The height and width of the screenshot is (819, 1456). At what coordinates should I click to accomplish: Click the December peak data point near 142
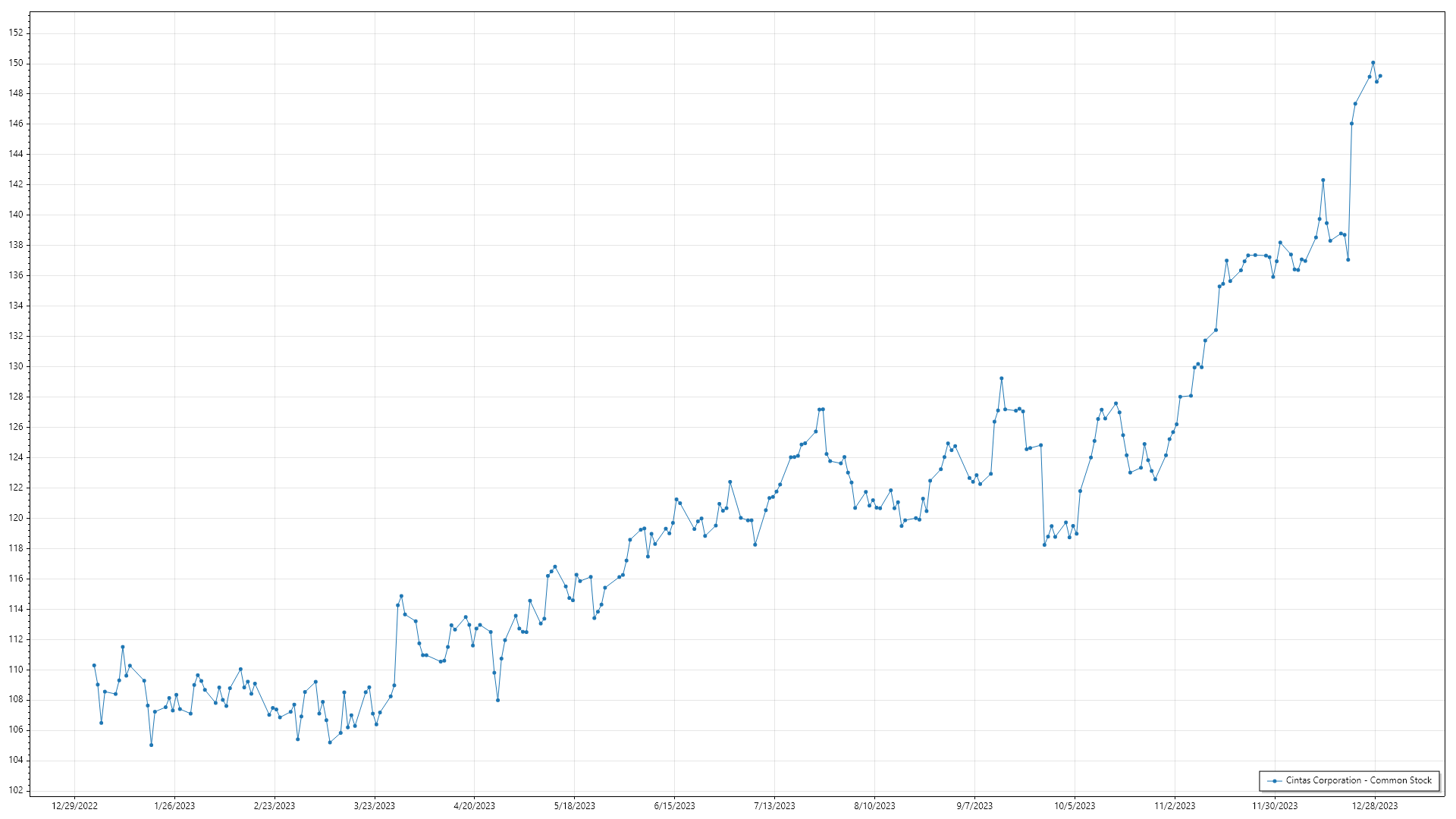1323,180
